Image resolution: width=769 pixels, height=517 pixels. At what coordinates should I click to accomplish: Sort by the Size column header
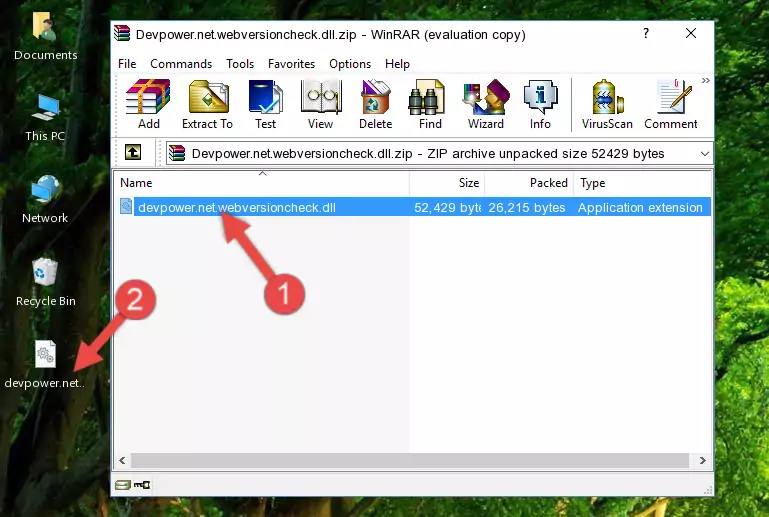[447, 182]
